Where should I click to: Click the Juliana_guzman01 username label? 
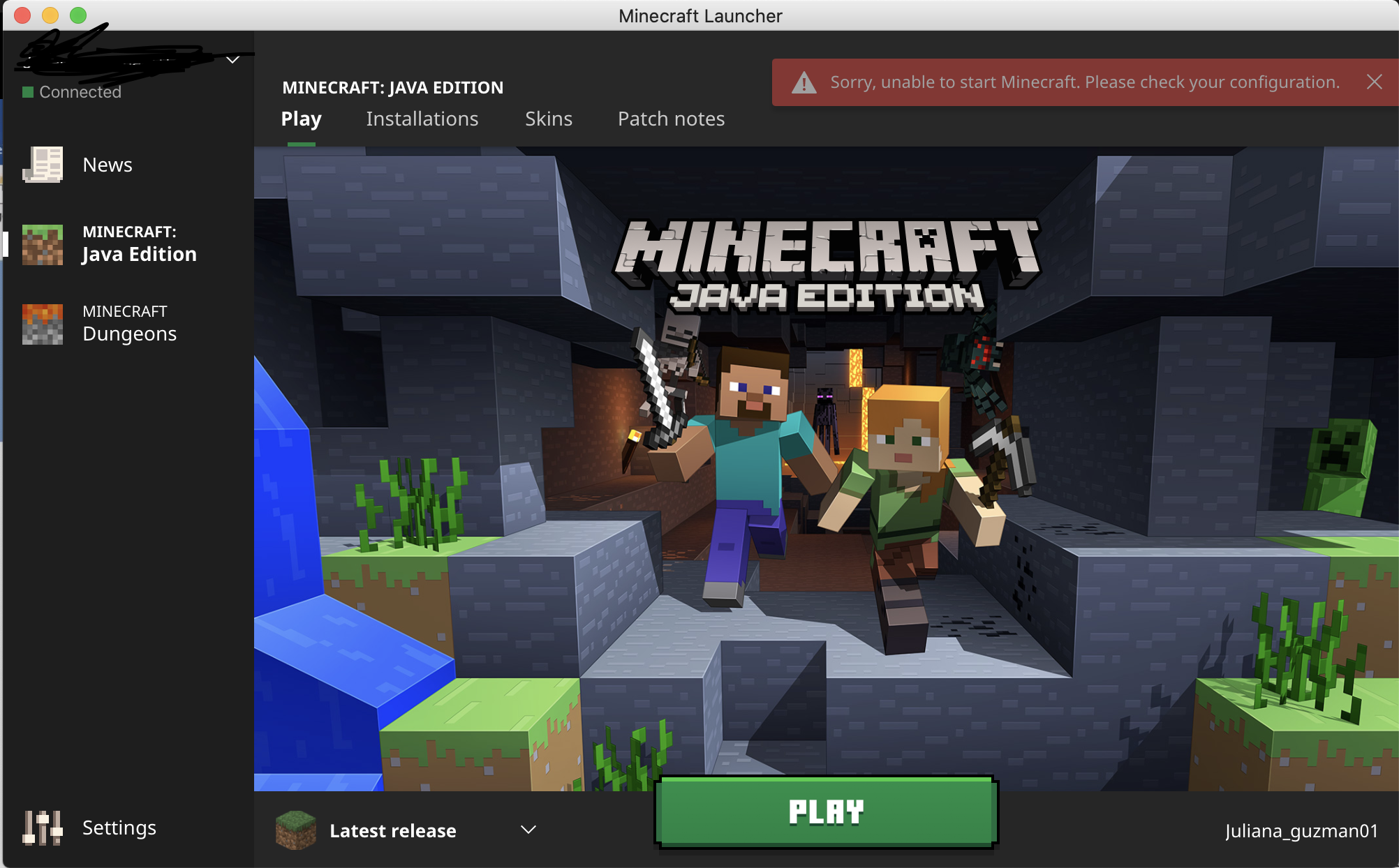click(1301, 831)
